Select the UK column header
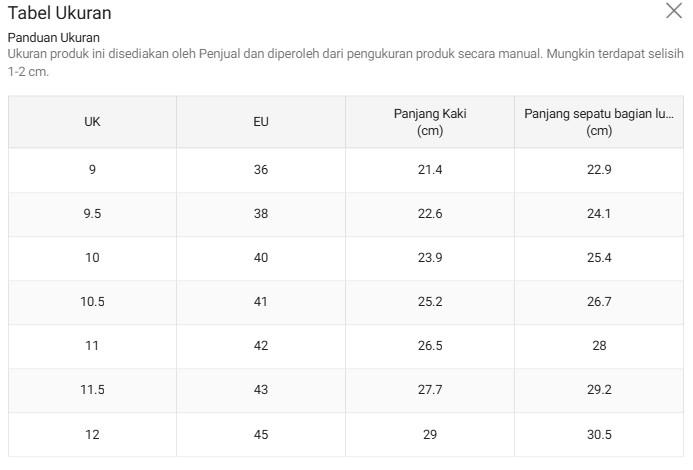The height and width of the screenshot is (470, 693). [92, 122]
